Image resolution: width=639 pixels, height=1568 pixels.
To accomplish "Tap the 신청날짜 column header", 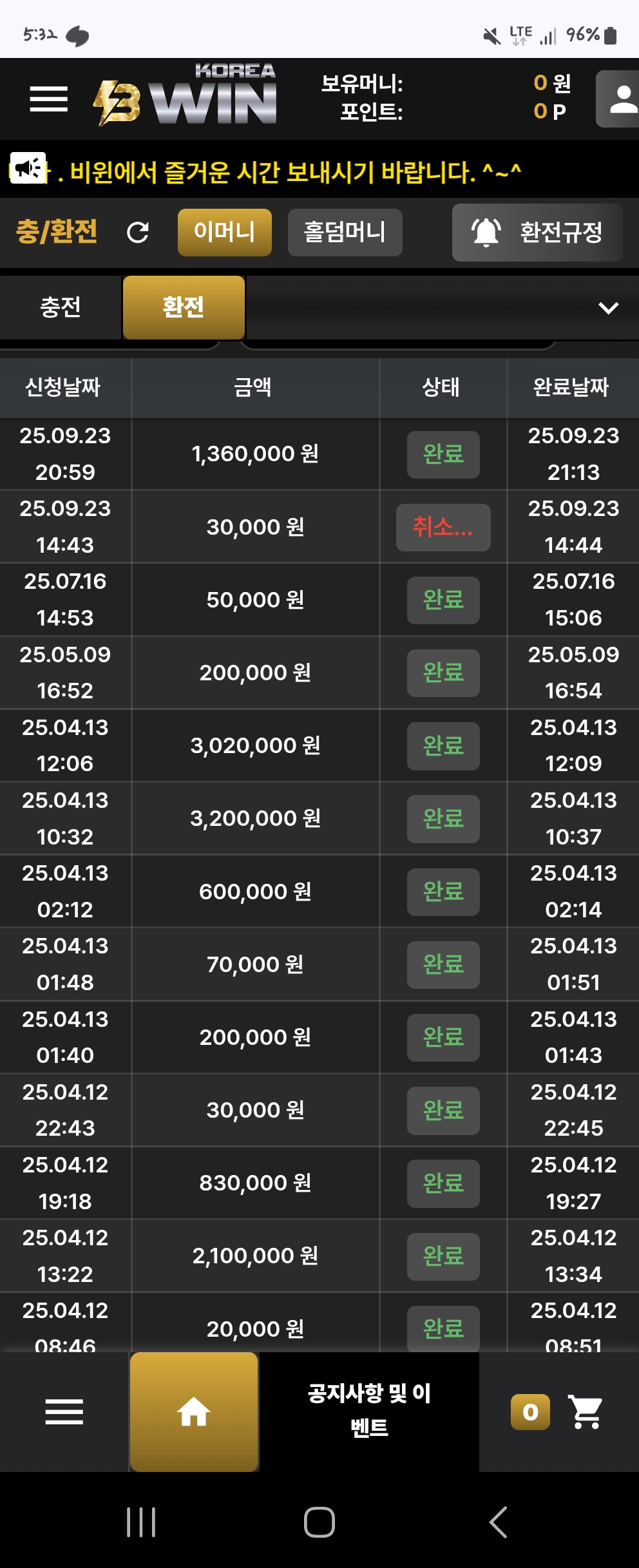I will click(63, 387).
